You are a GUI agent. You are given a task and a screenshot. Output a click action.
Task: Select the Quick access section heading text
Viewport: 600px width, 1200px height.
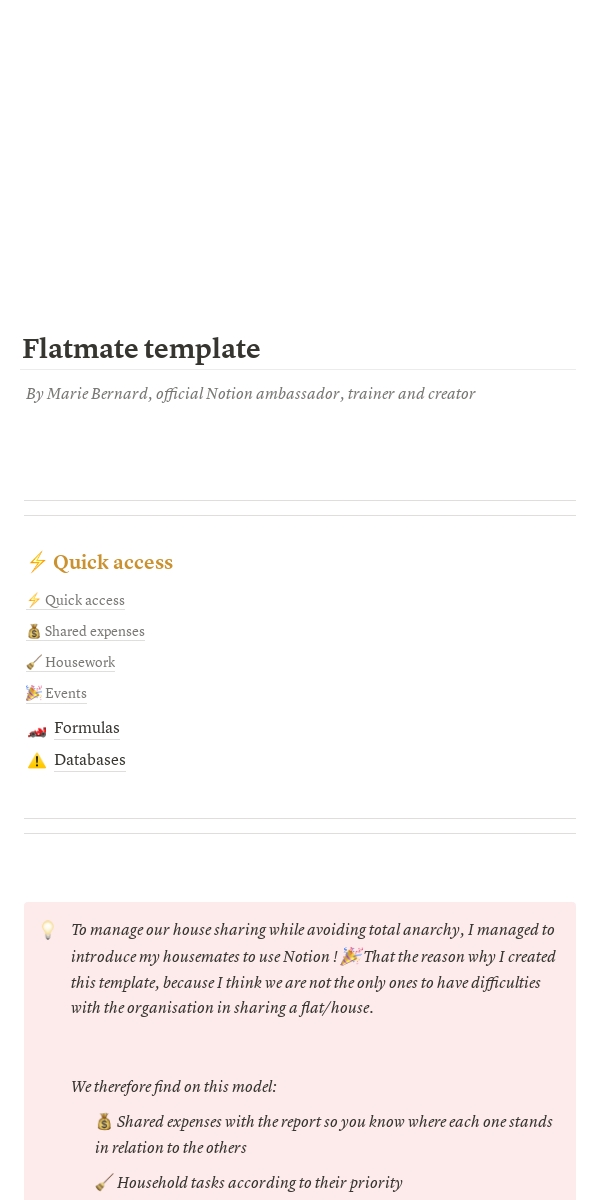[113, 562]
